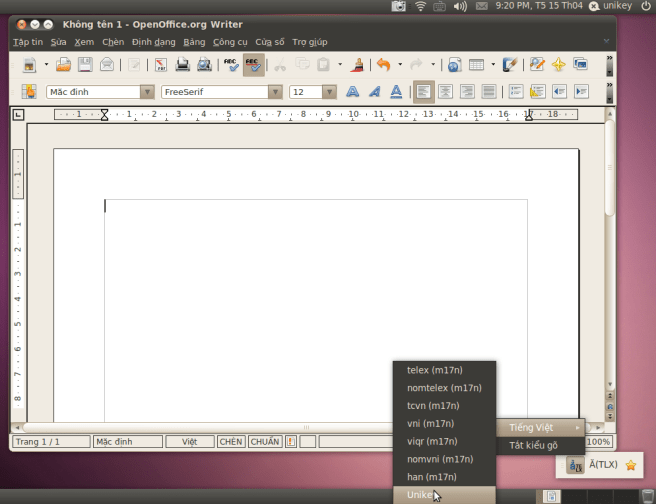Expand the FreeSerif font name dropdown
The width and height of the screenshot is (656, 504).
[275, 92]
